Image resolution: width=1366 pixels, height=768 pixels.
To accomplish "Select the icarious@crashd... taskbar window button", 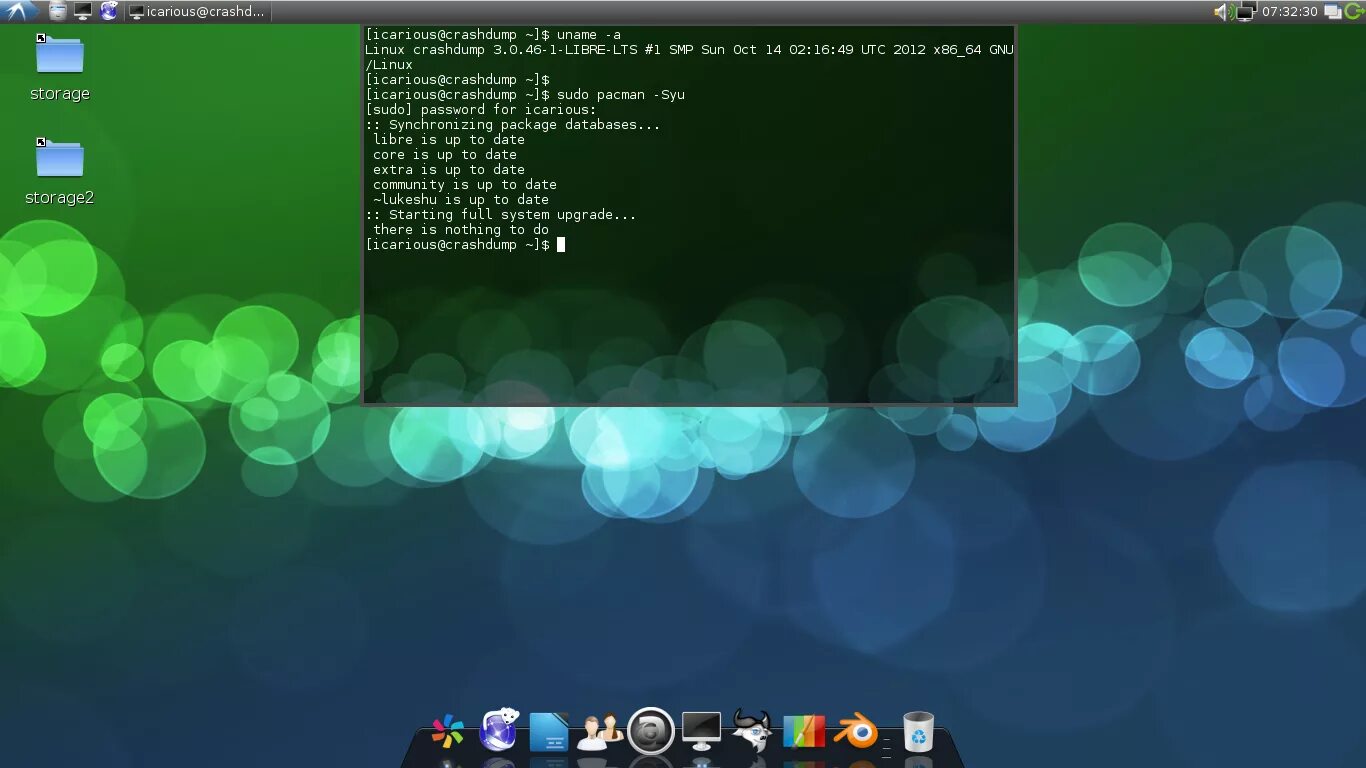I will (x=197, y=12).
